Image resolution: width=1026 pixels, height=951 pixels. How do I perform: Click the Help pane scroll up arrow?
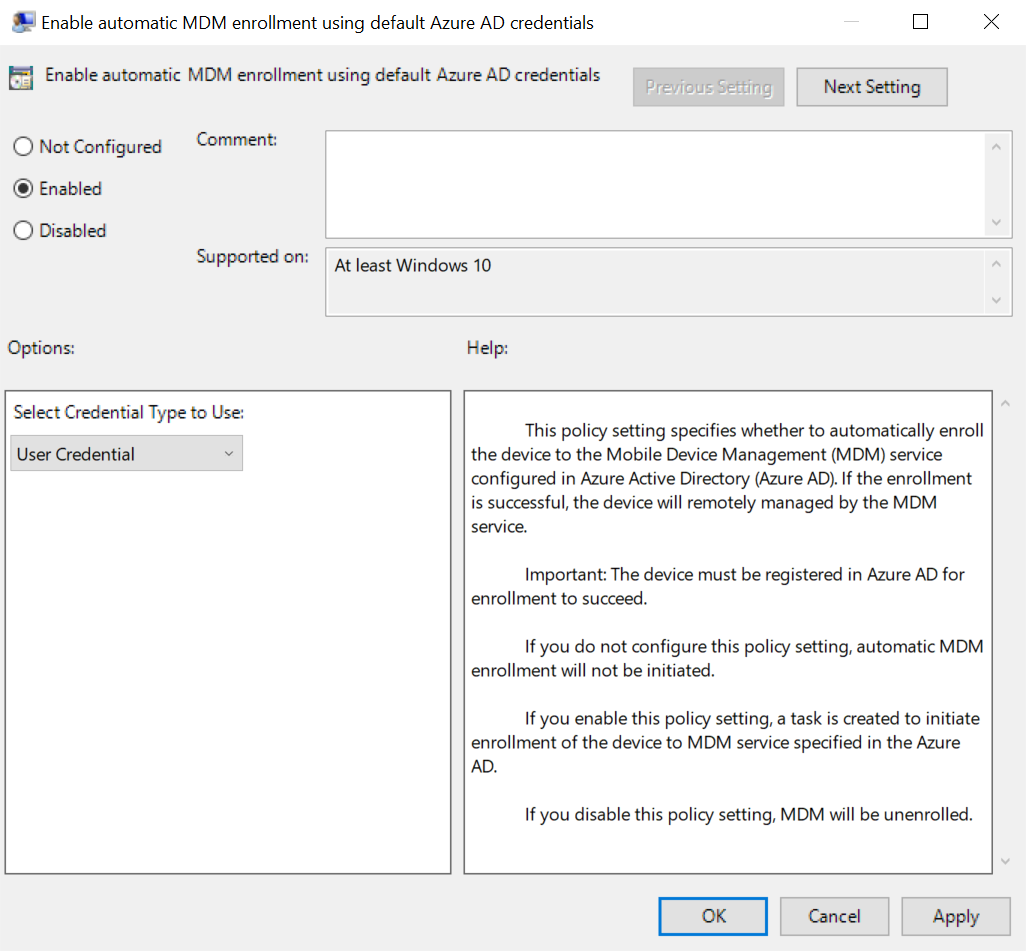(1005, 404)
